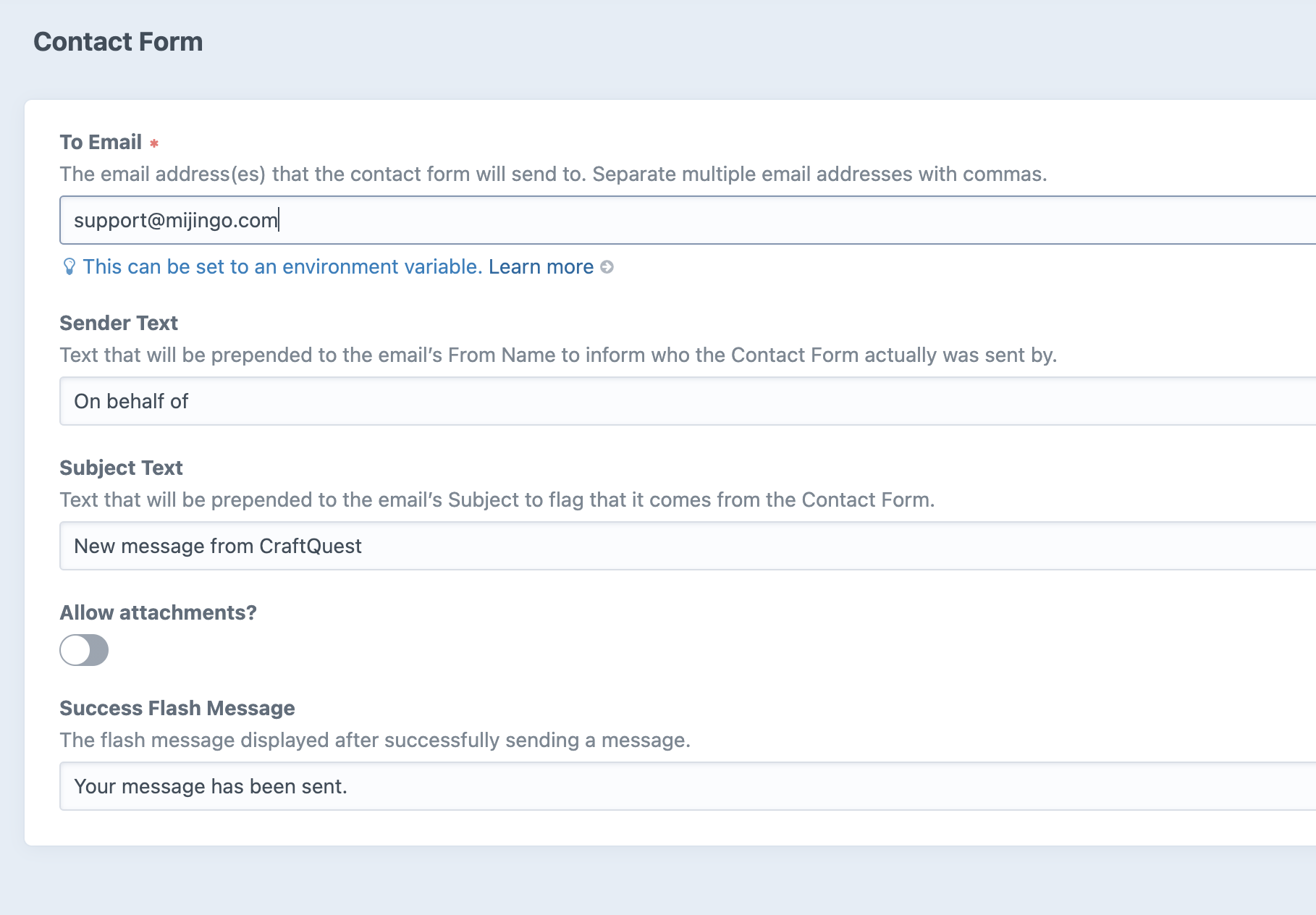Click the Success Flash Message label
The width and height of the screenshot is (1316, 915).
[177, 708]
